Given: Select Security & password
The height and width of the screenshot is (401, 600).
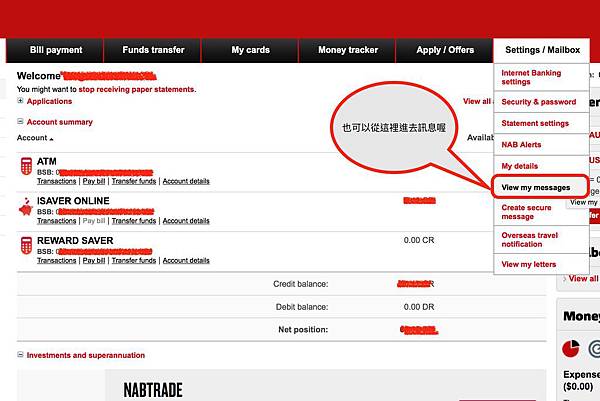Looking at the screenshot, I should coord(541,102).
